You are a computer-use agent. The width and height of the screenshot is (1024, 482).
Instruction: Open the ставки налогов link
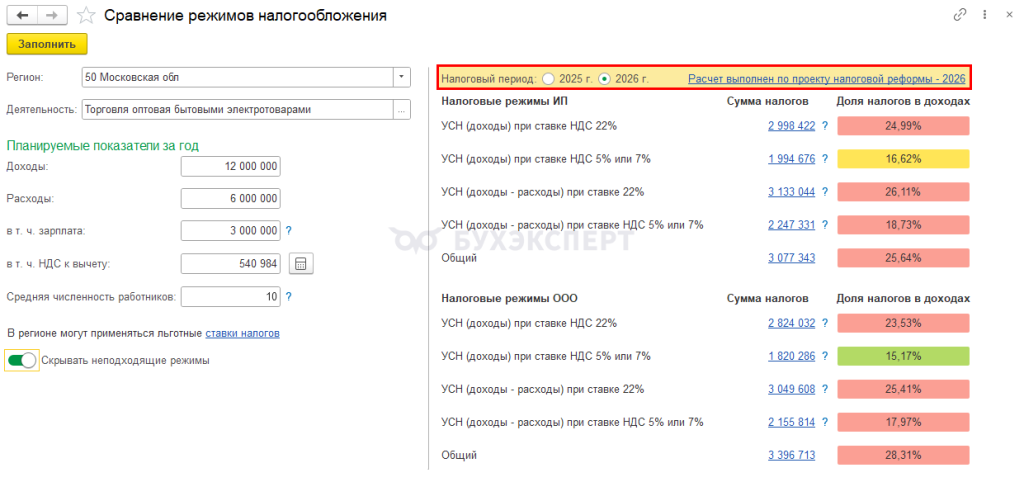click(x=242, y=333)
